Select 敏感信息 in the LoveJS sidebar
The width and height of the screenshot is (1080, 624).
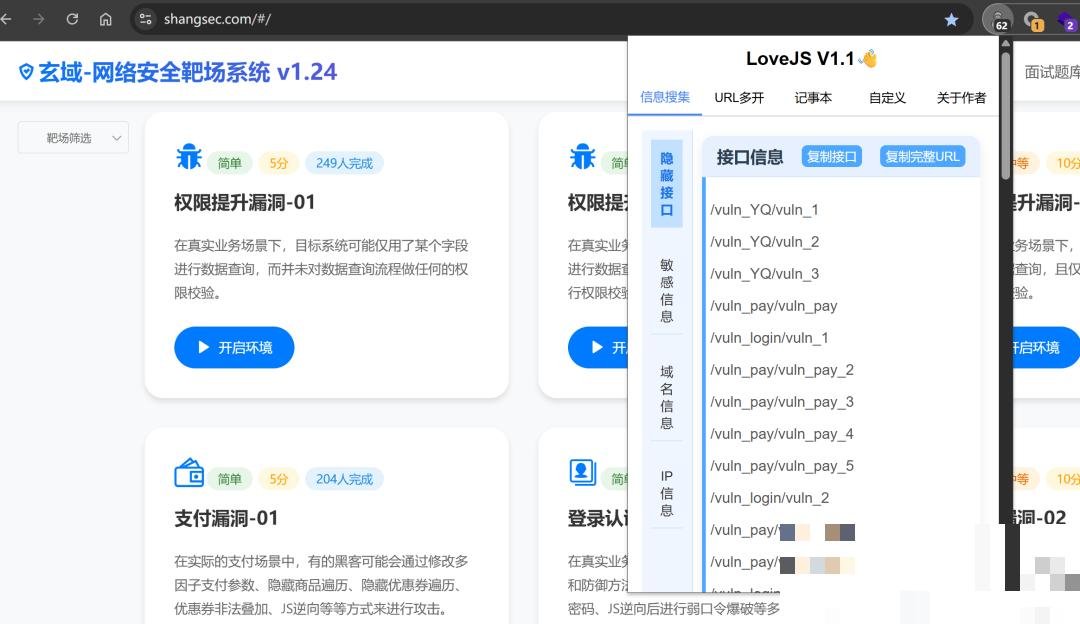667,291
